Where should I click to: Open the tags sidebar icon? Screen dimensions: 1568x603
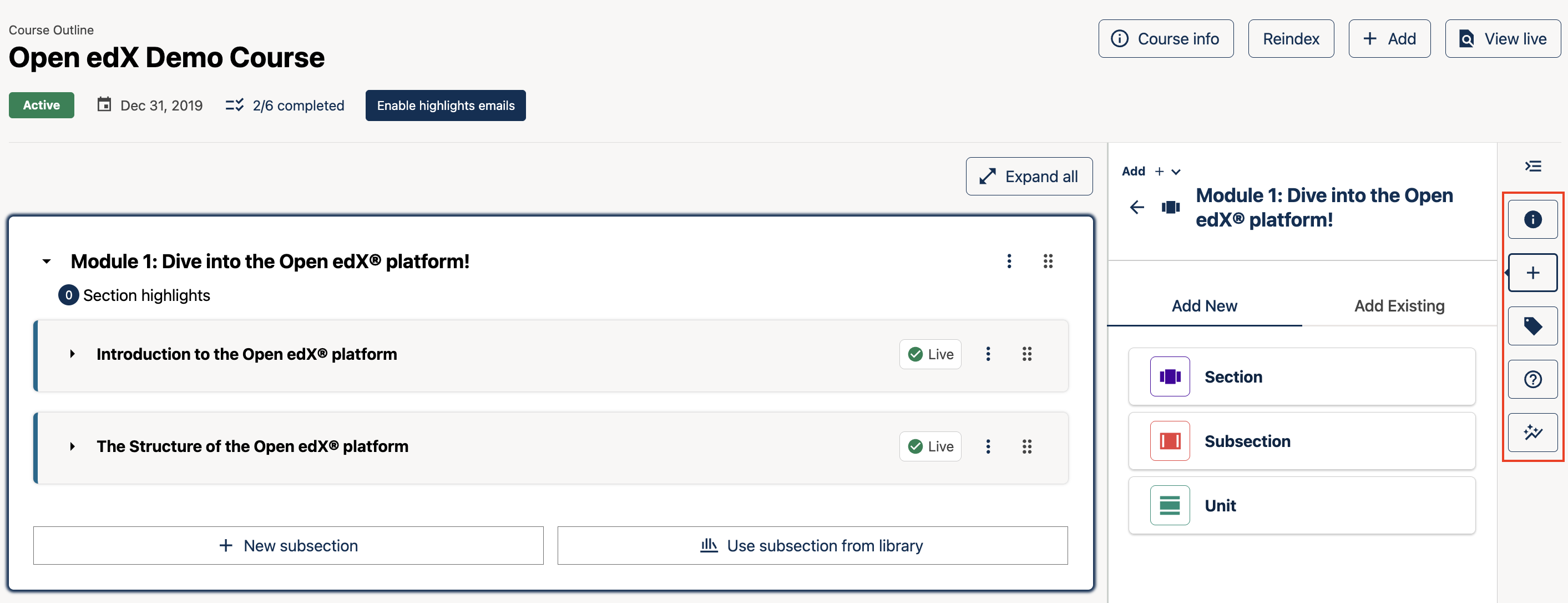coord(1532,326)
